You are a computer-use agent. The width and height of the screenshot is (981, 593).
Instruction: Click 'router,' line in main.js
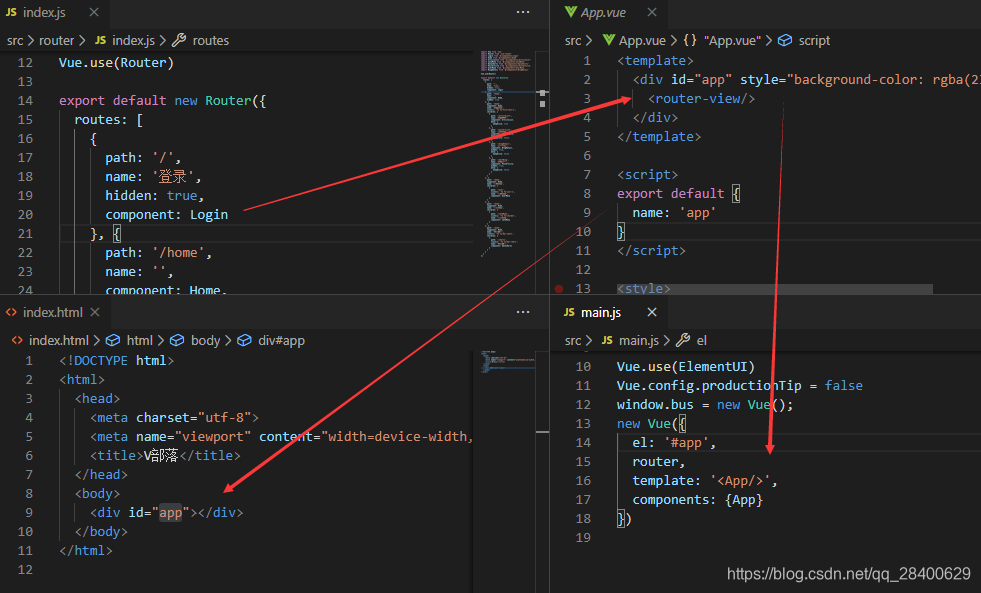point(659,462)
